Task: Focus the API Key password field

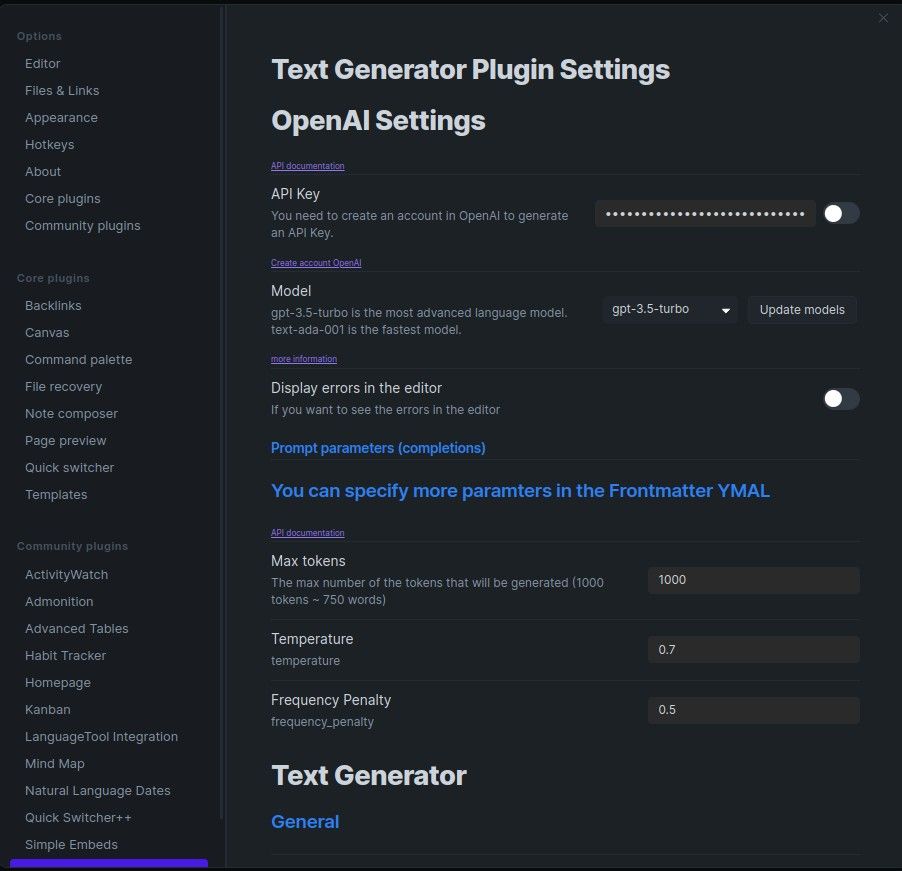Action: point(705,213)
